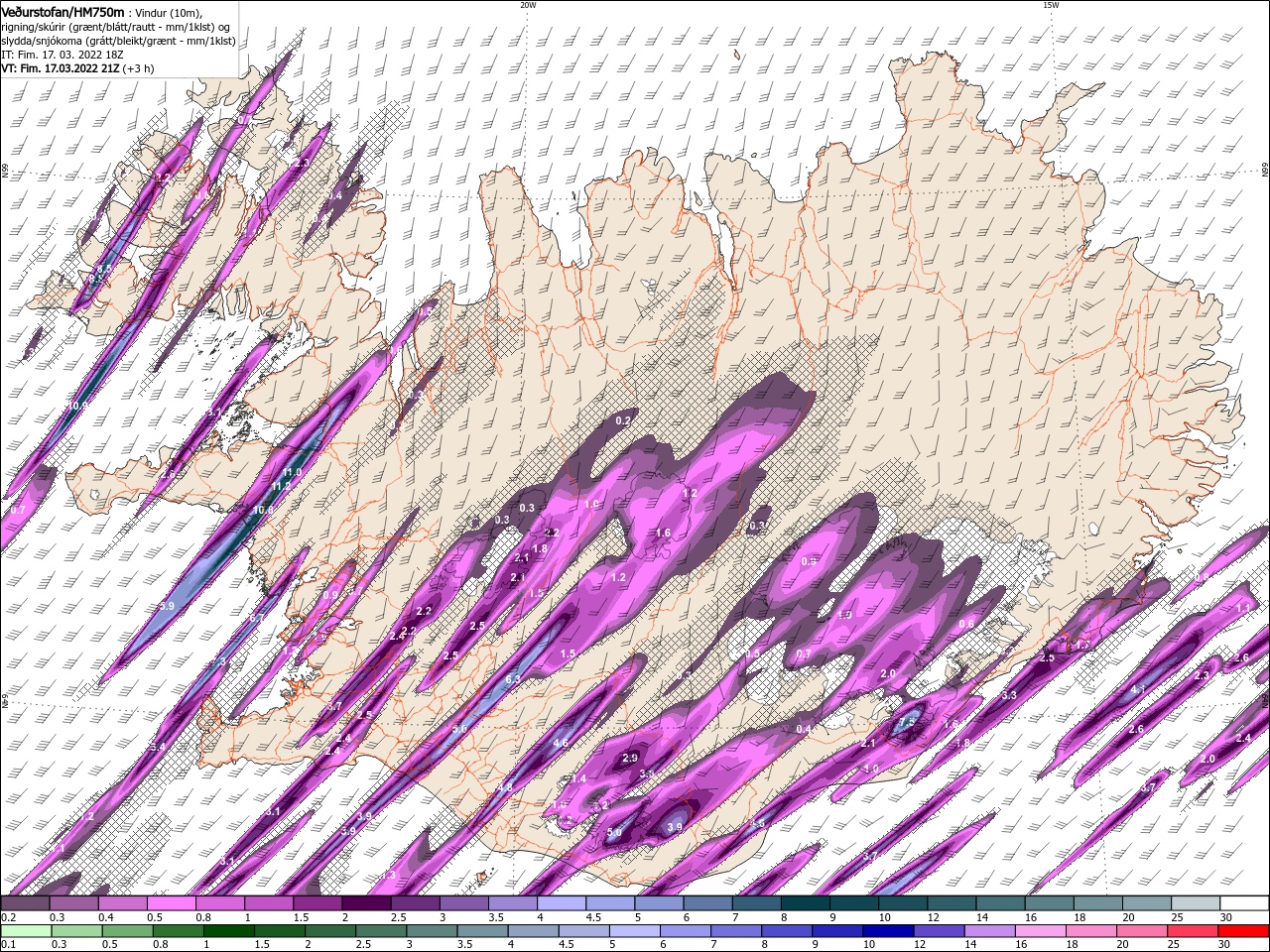Click the 4.1 precipitation value on the map
This screenshot has width=1270, height=952.
(1138, 689)
